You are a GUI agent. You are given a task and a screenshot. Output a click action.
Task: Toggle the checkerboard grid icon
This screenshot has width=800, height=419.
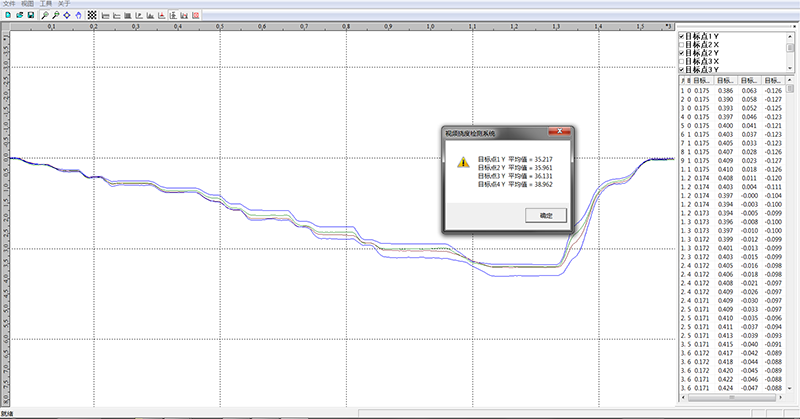92,15
